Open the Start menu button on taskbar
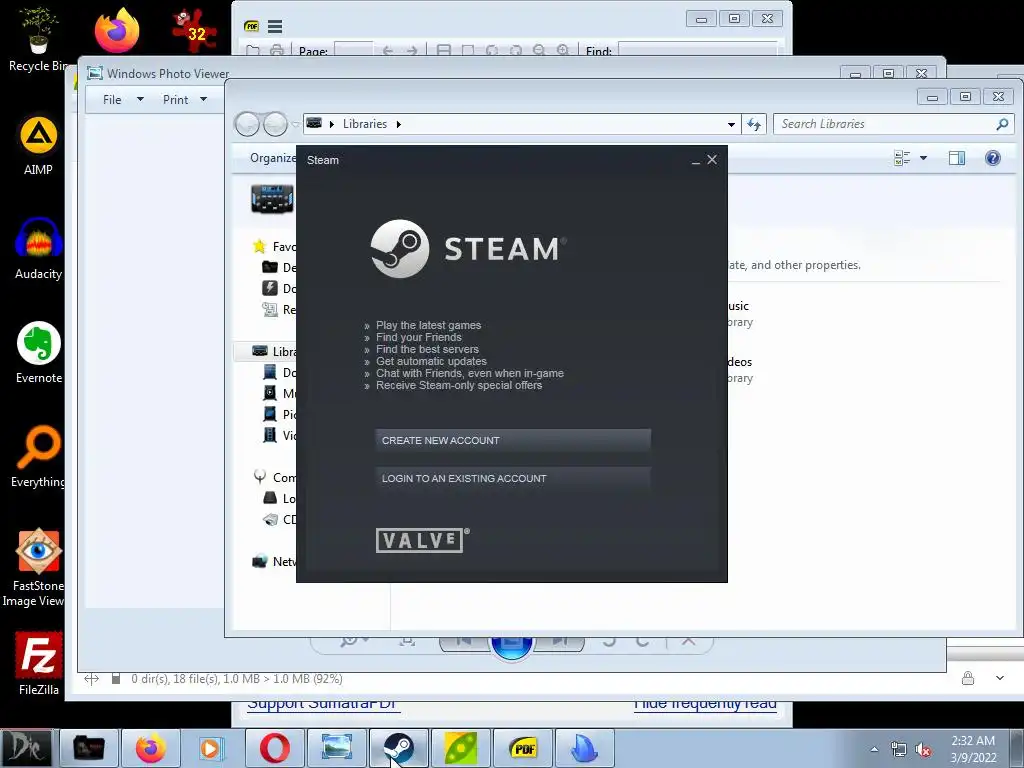Viewport: 1024px width, 768px height. 26,748
